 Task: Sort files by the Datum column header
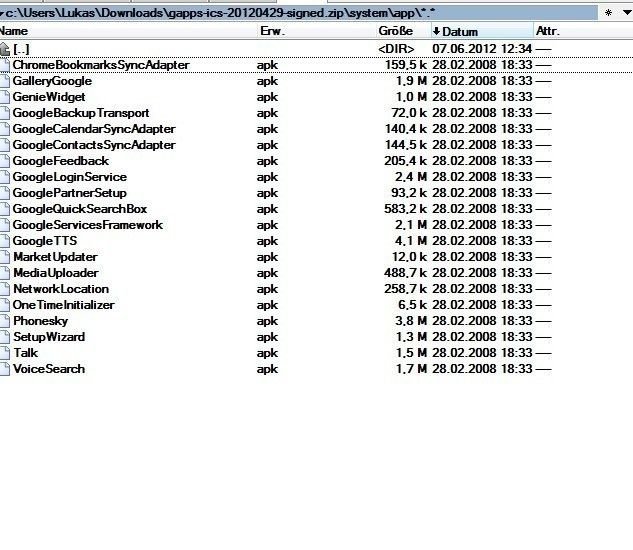[x=482, y=31]
